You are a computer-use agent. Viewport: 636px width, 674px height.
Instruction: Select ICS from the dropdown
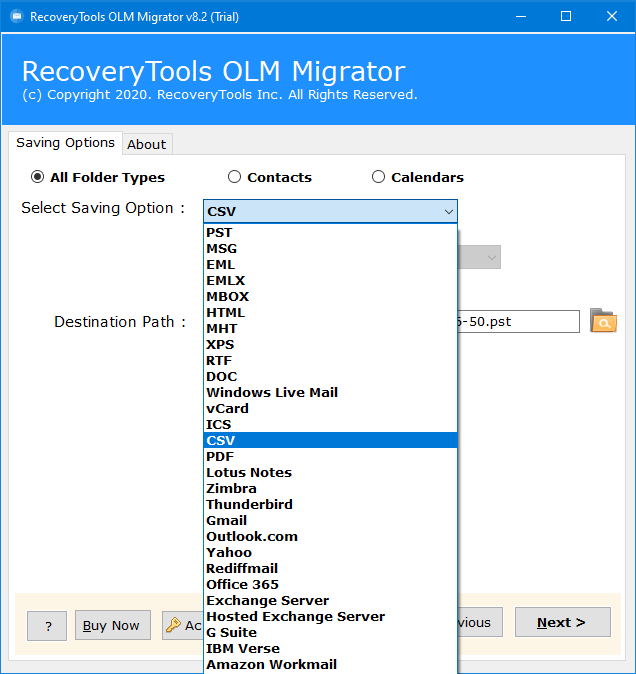pyautogui.click(x=330, y=424)
